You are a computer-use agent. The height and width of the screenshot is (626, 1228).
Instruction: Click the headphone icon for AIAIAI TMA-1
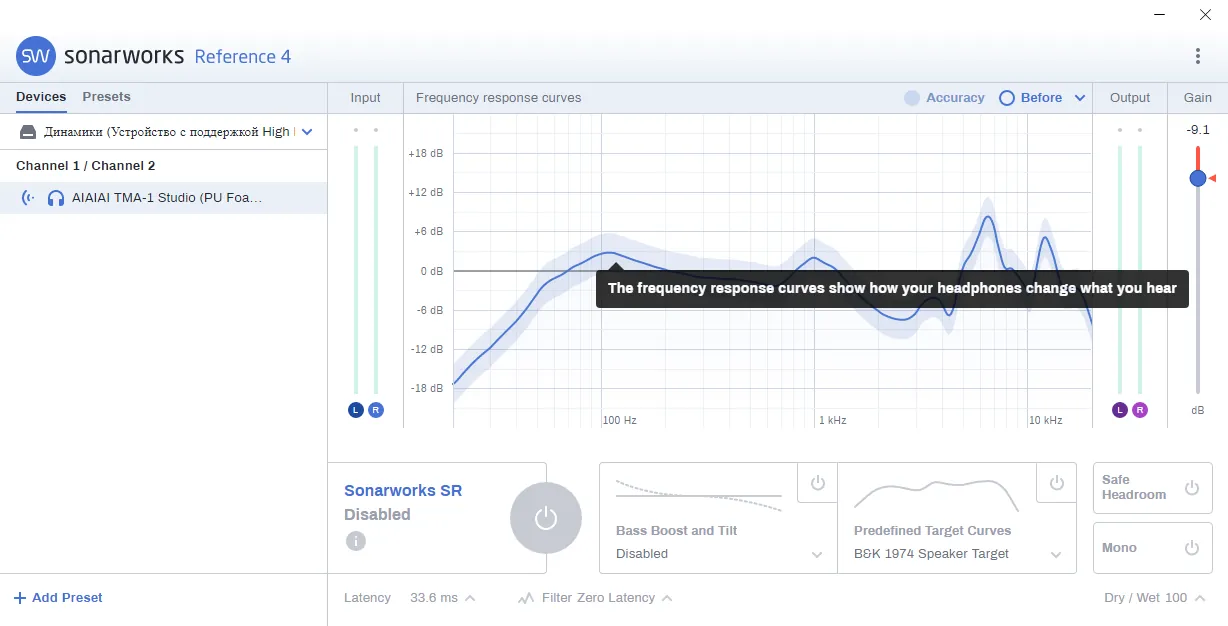56,198
